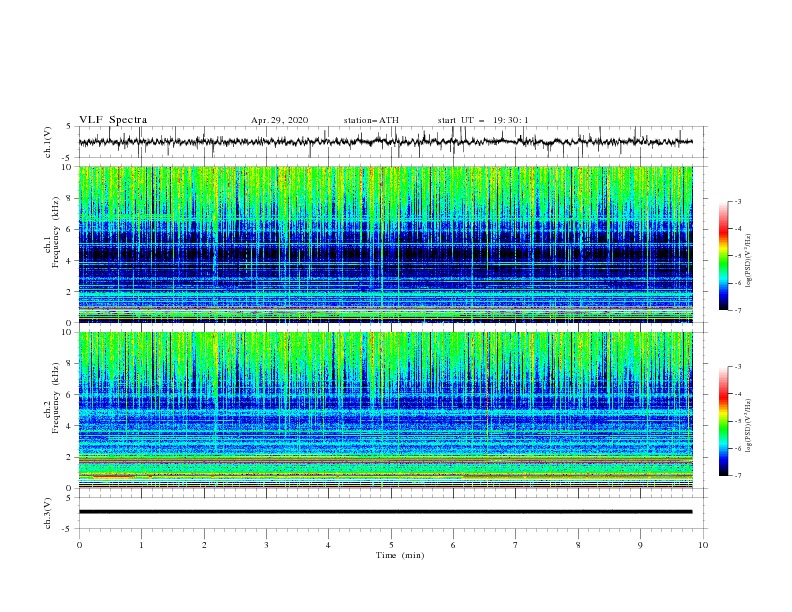Pick the ch.1 spectrogram color bar

(723, 256)
